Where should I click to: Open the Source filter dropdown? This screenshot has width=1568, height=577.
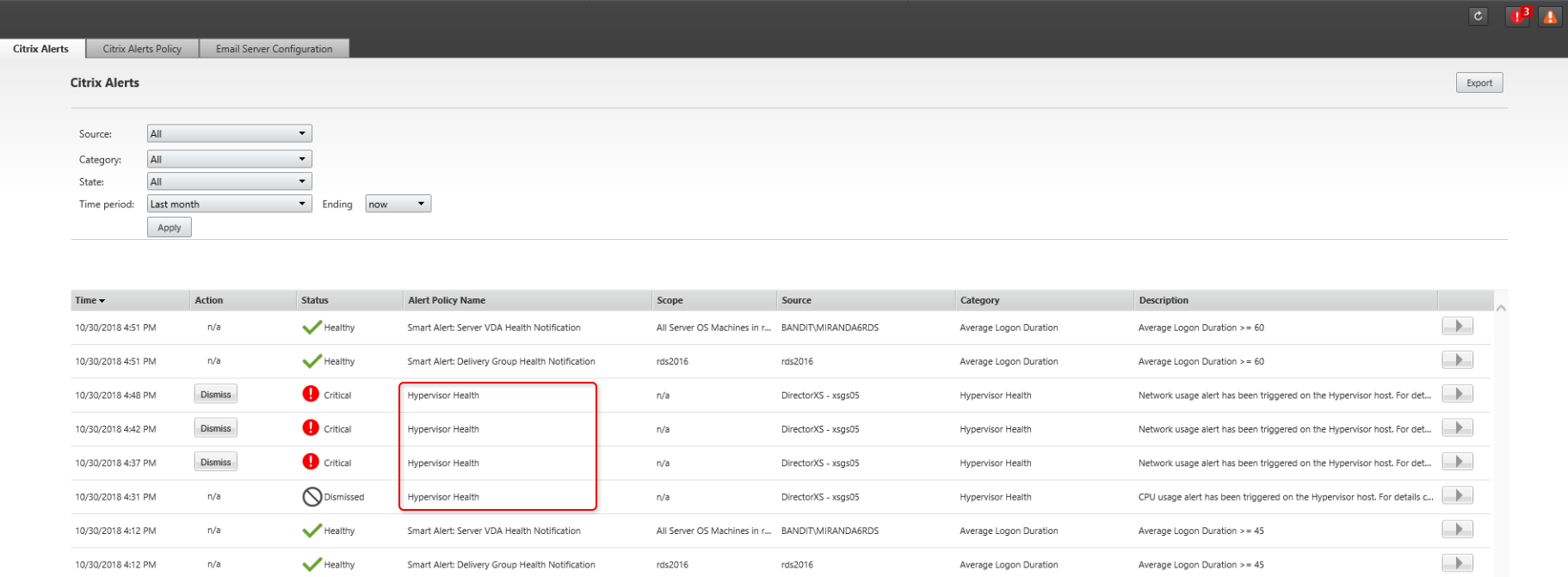229,133
